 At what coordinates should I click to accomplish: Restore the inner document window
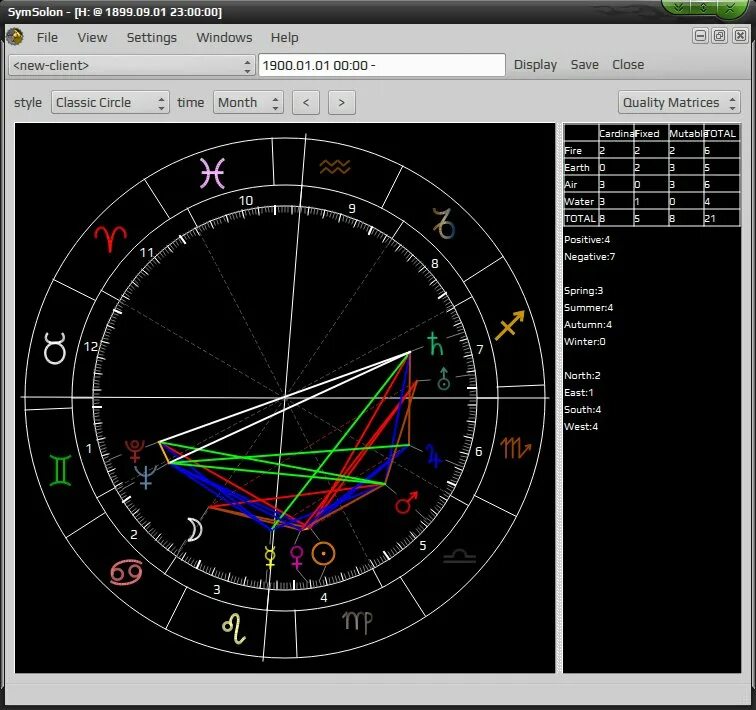click(x=720, y=36)
